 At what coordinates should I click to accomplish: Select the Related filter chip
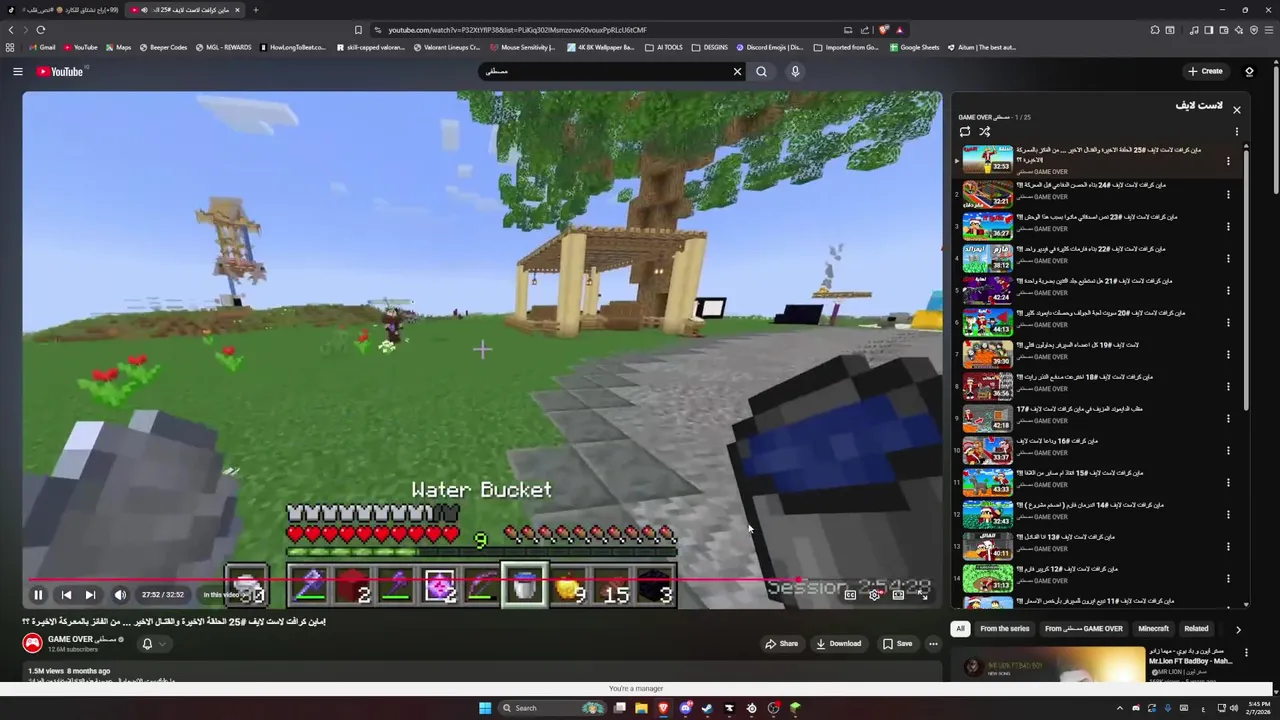click(1196, 629)
